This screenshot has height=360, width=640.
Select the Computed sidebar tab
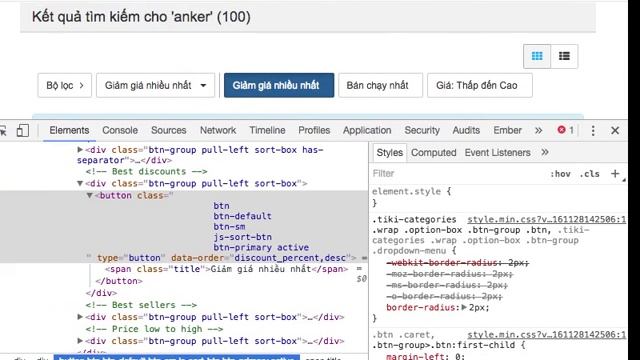click(x=433, y=153)
